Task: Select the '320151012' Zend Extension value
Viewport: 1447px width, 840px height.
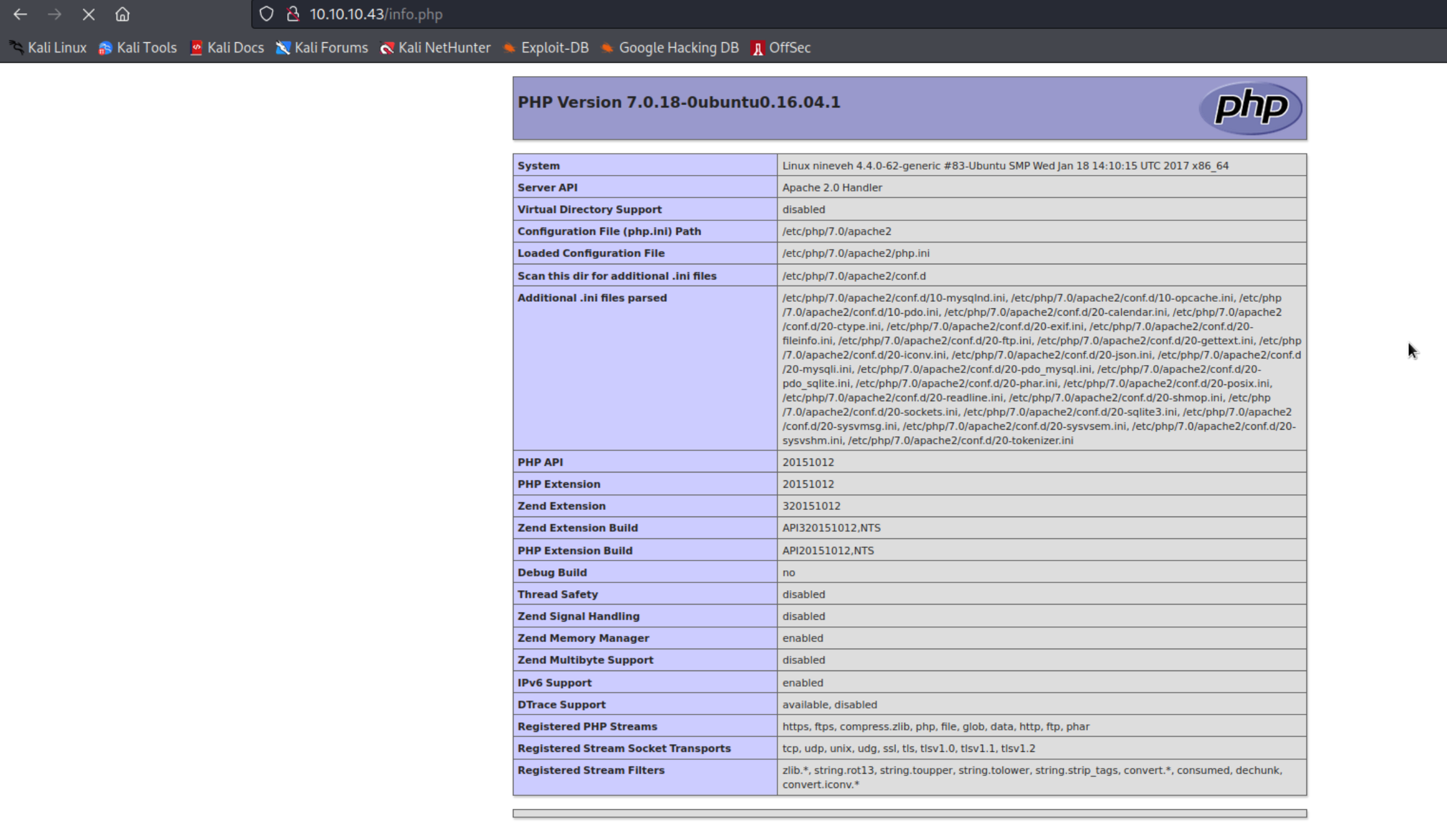Action: click(811, 506)
